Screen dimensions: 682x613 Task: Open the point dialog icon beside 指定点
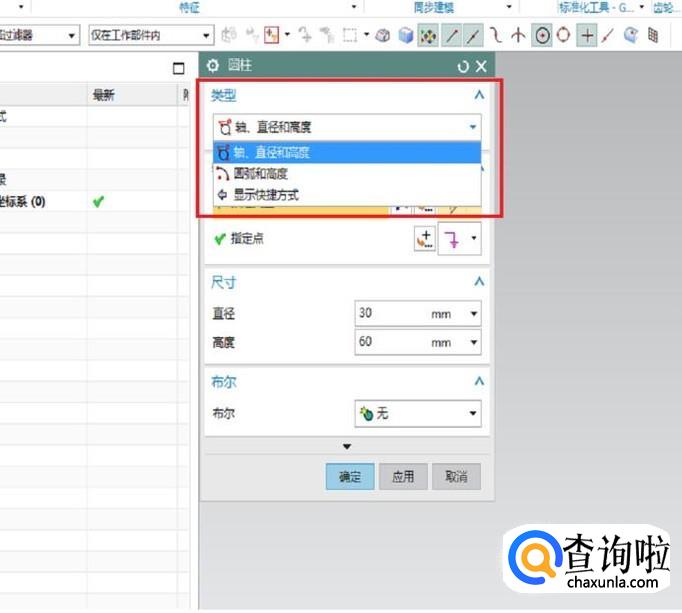(x=424, y=240)
